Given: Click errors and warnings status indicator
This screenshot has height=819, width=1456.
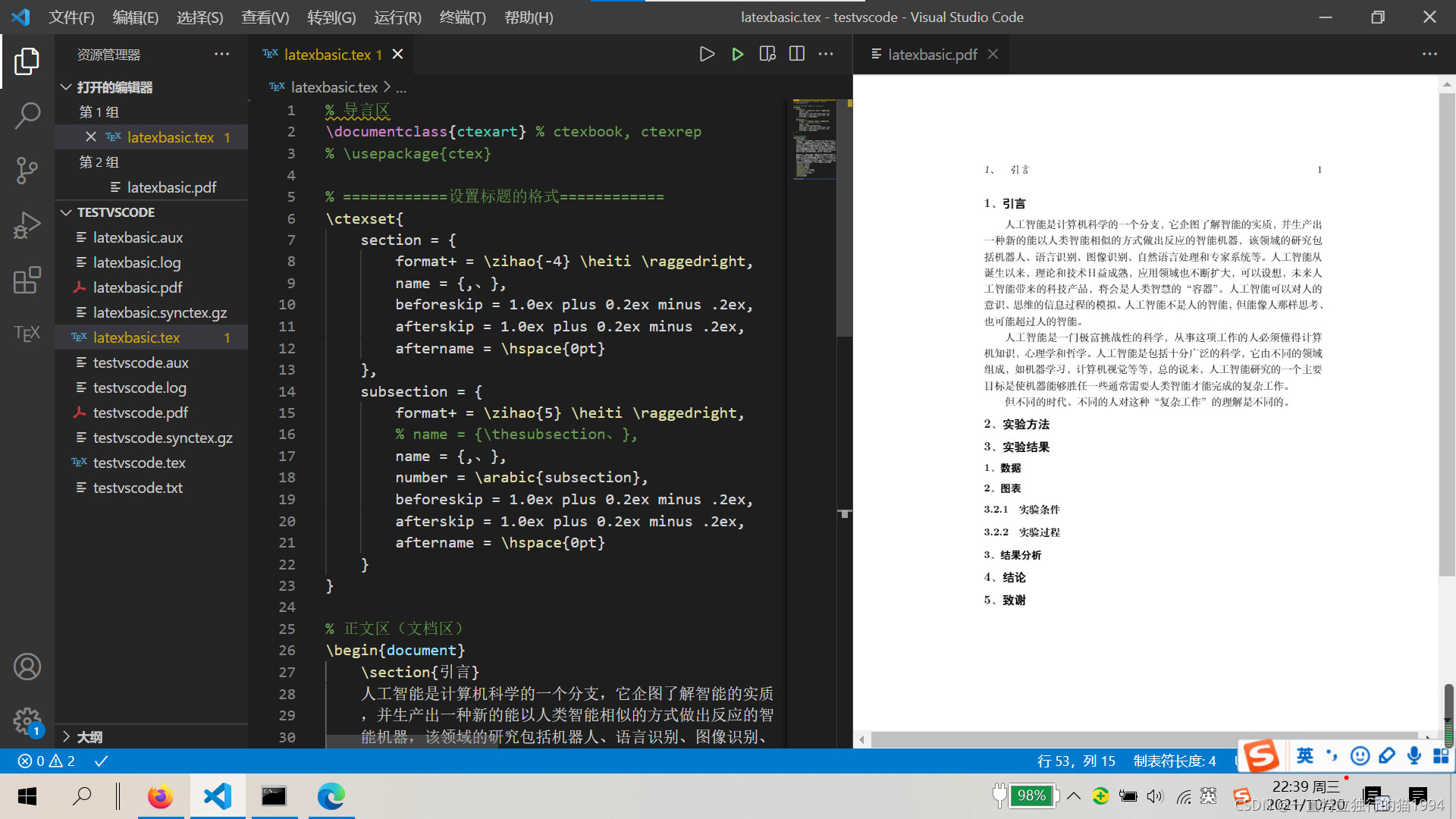Looking at the screenshot, I should click(46, 761).
